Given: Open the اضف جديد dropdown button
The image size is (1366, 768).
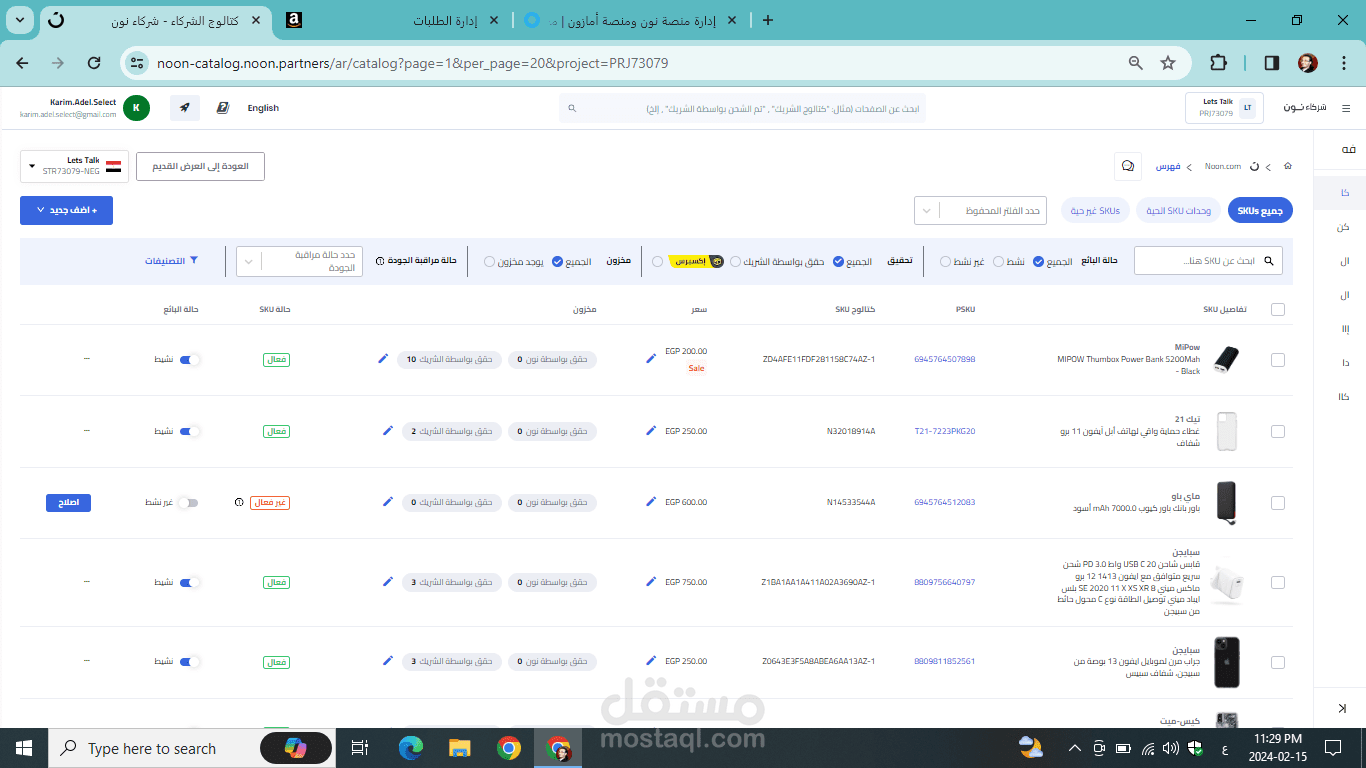Looking at the screenshot, I should tap(66, 210).
